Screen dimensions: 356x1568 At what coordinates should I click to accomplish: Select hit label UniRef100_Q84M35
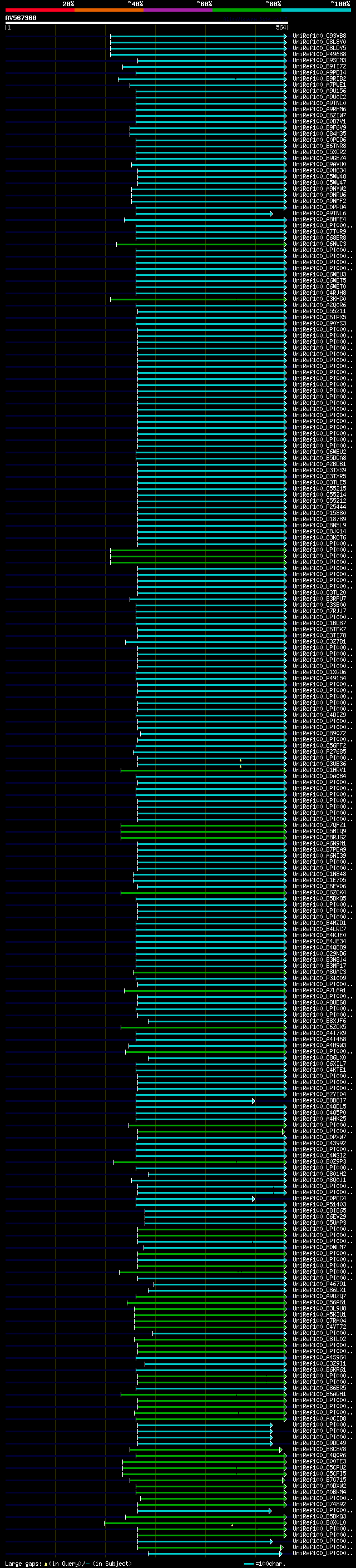pyautogui.click(x=319, y=134)
